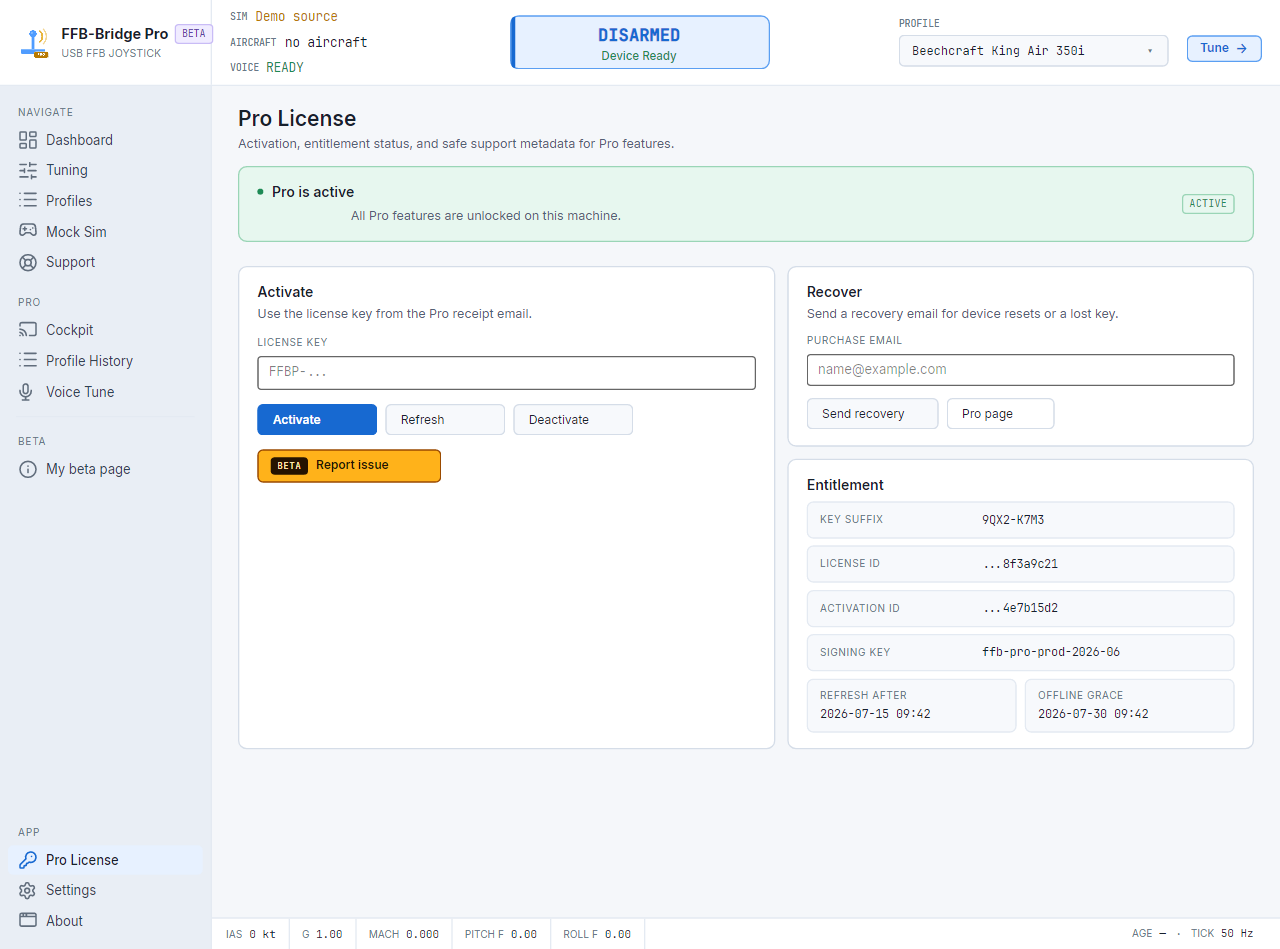Click the offline grace date 2026-07-30 09:42
The height and width of the screenshot is (949, 1280).
pos(1093,714)
